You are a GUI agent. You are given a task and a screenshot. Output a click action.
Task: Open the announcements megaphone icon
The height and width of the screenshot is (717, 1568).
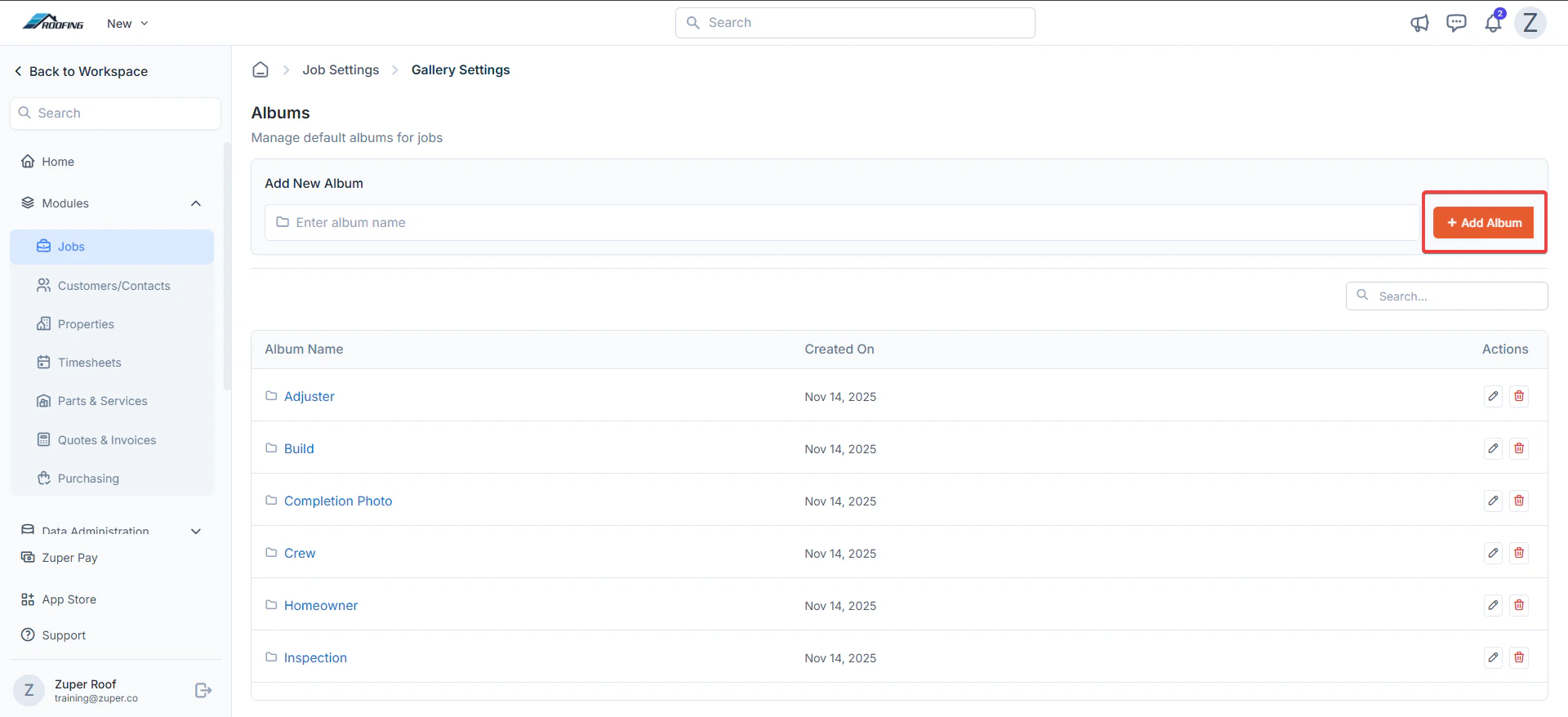click(x=1419, y=23)
